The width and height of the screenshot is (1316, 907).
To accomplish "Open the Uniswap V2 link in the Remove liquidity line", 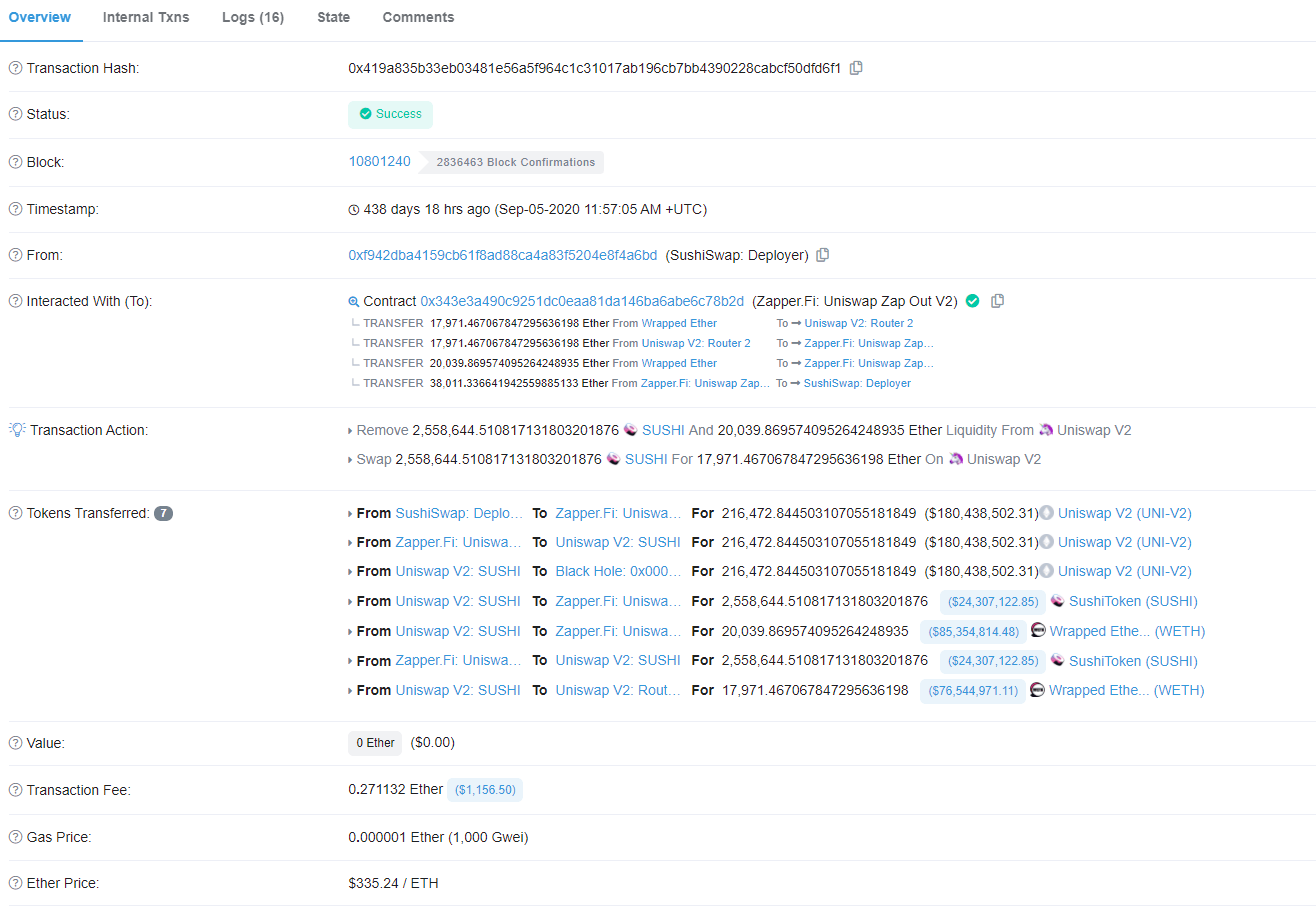I will coord(1095,430).
